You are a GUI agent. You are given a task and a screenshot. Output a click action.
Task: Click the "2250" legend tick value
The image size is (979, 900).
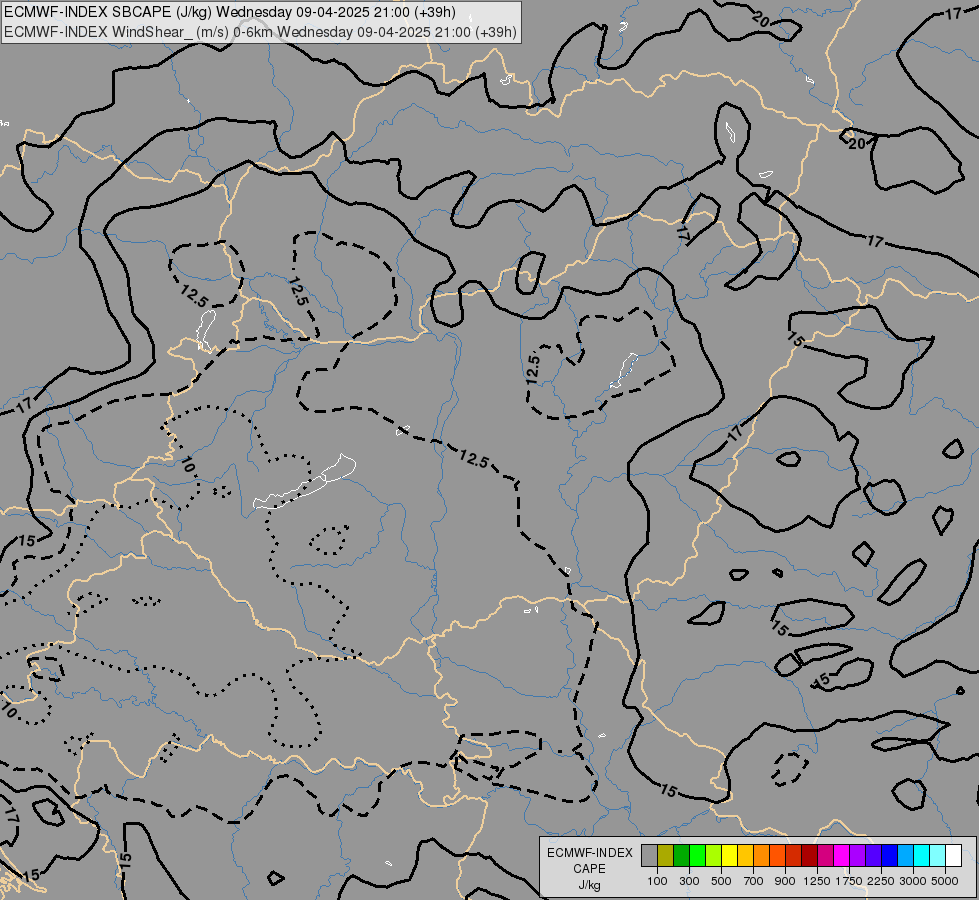point(881,881)
